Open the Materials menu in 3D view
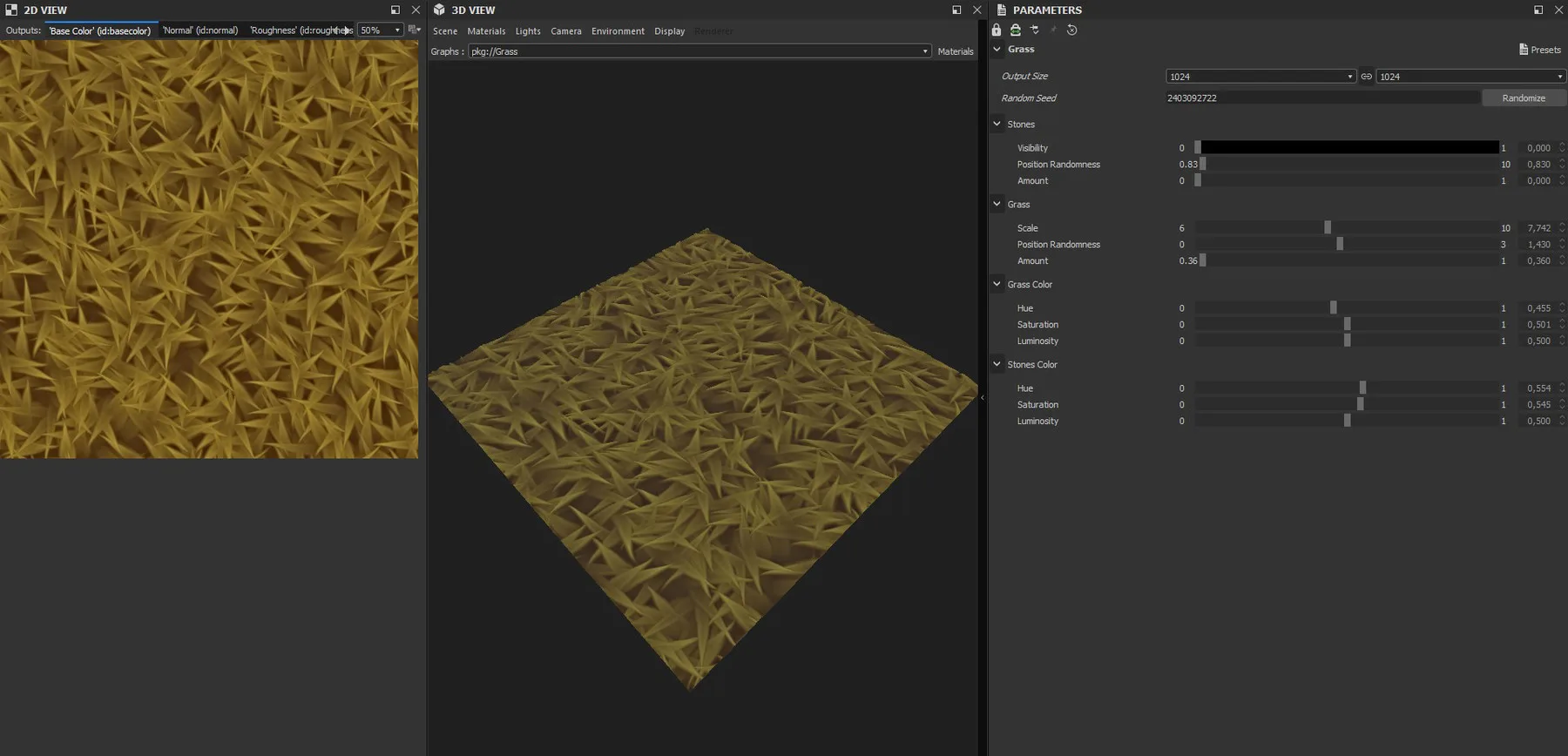Image resolution: width=1568 pixels, height=756 pixels. tap(486, 31)
